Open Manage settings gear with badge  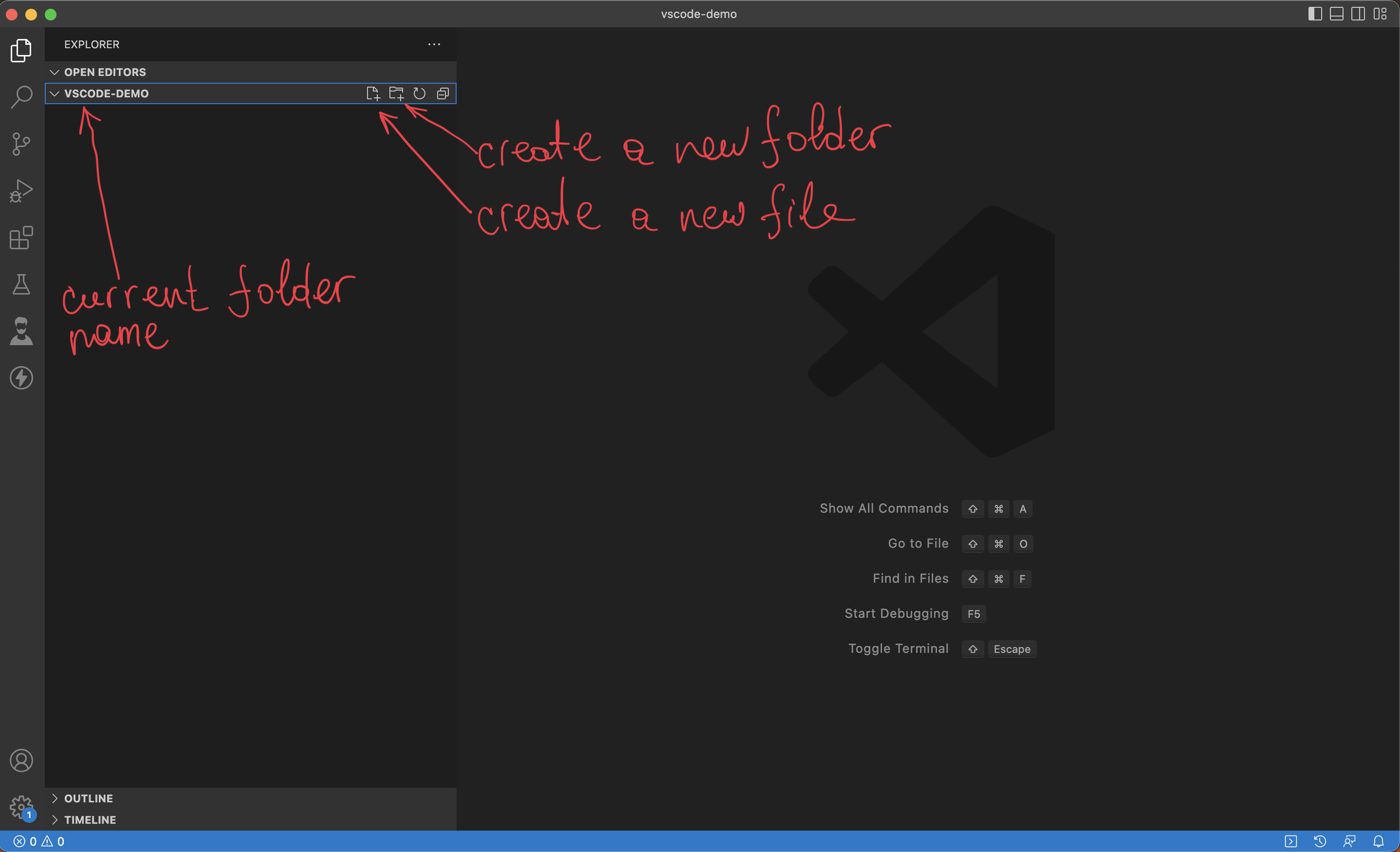21,807
